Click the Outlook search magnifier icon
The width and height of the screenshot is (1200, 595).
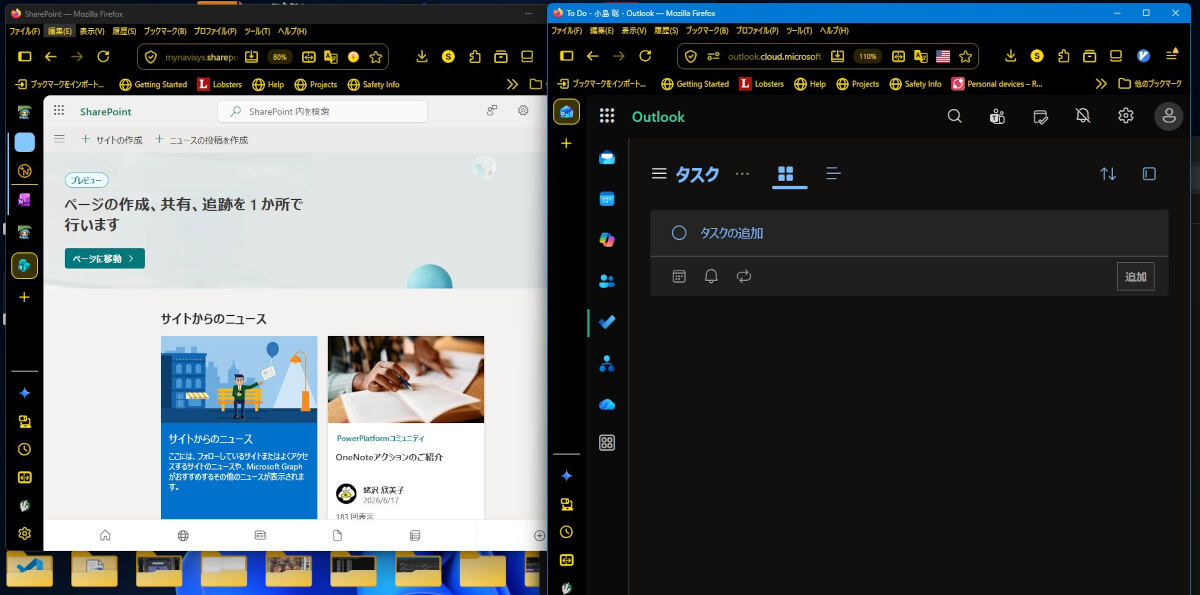[955, 116]
